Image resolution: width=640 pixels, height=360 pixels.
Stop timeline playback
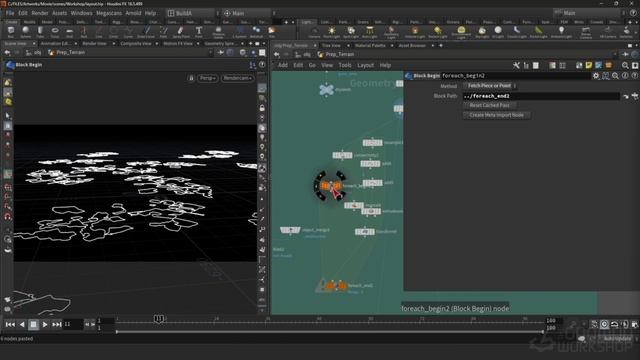[x=33, y=324]
